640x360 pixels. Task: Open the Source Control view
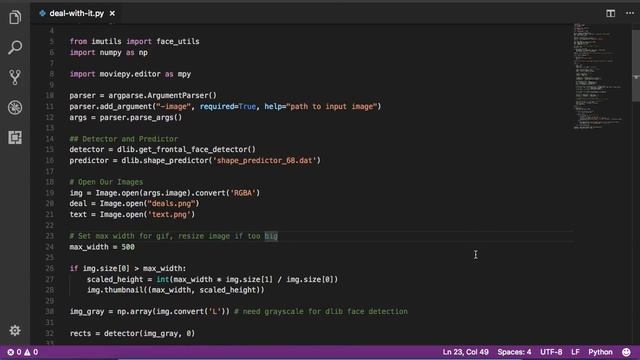[15, 77]
